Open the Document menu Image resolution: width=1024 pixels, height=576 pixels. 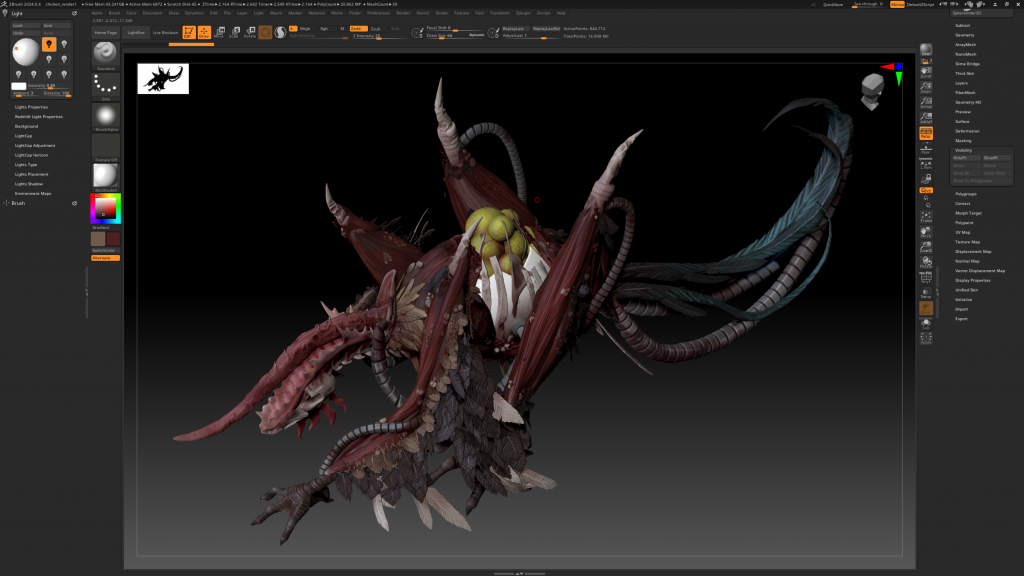pos(152,13)
